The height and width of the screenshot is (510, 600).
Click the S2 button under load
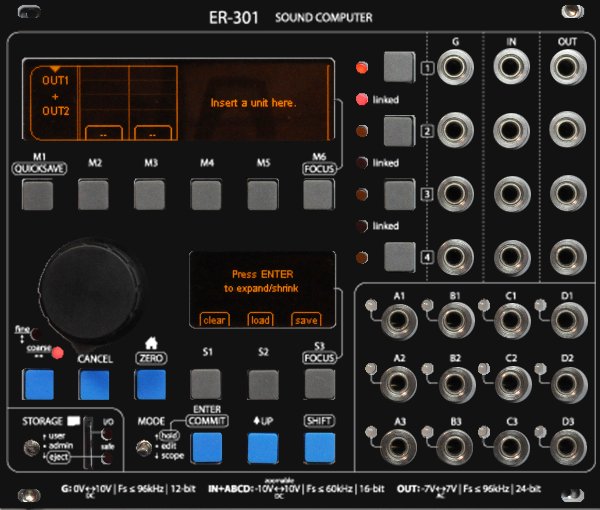[263, 384]
